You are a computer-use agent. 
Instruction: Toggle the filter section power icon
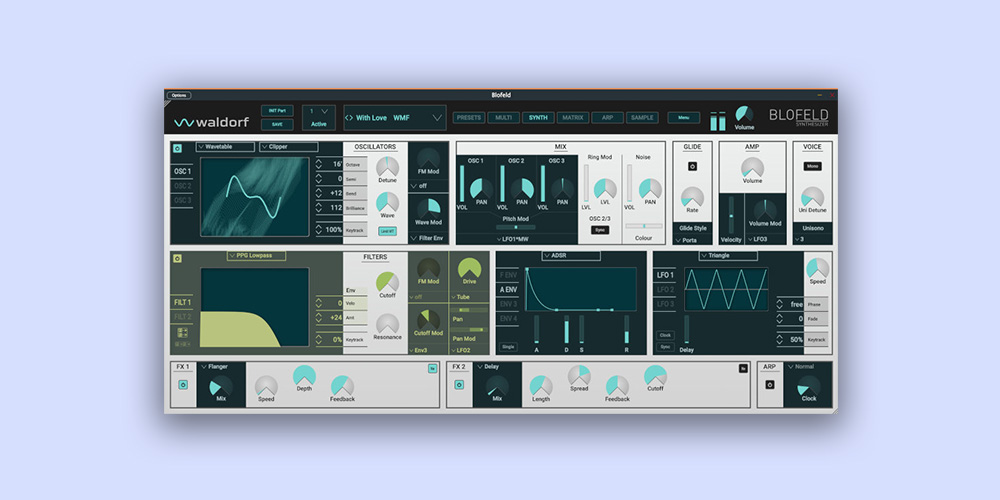point(178,258)
